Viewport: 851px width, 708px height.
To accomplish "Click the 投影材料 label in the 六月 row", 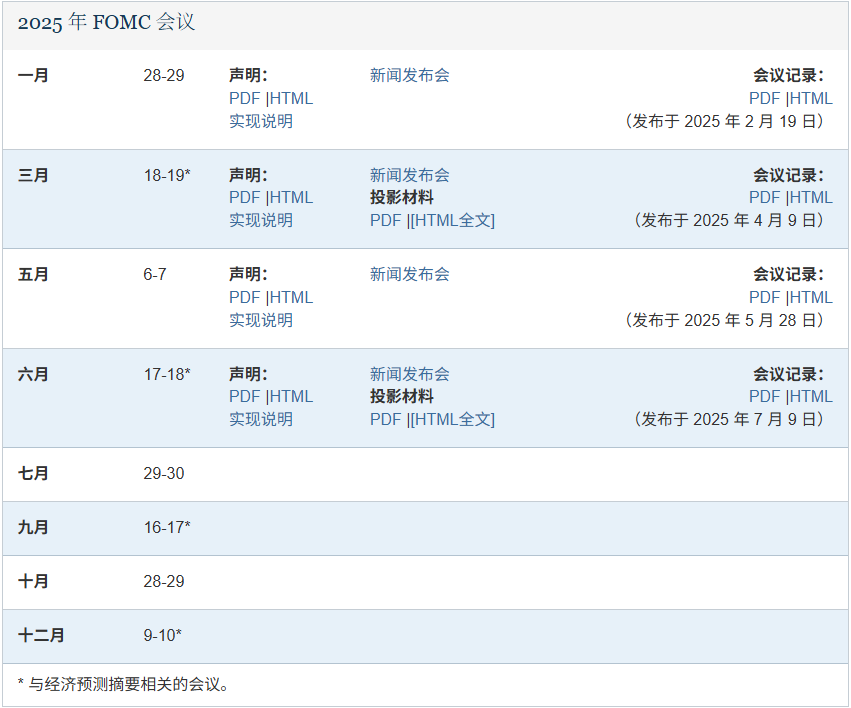I will tap(402, 397).
